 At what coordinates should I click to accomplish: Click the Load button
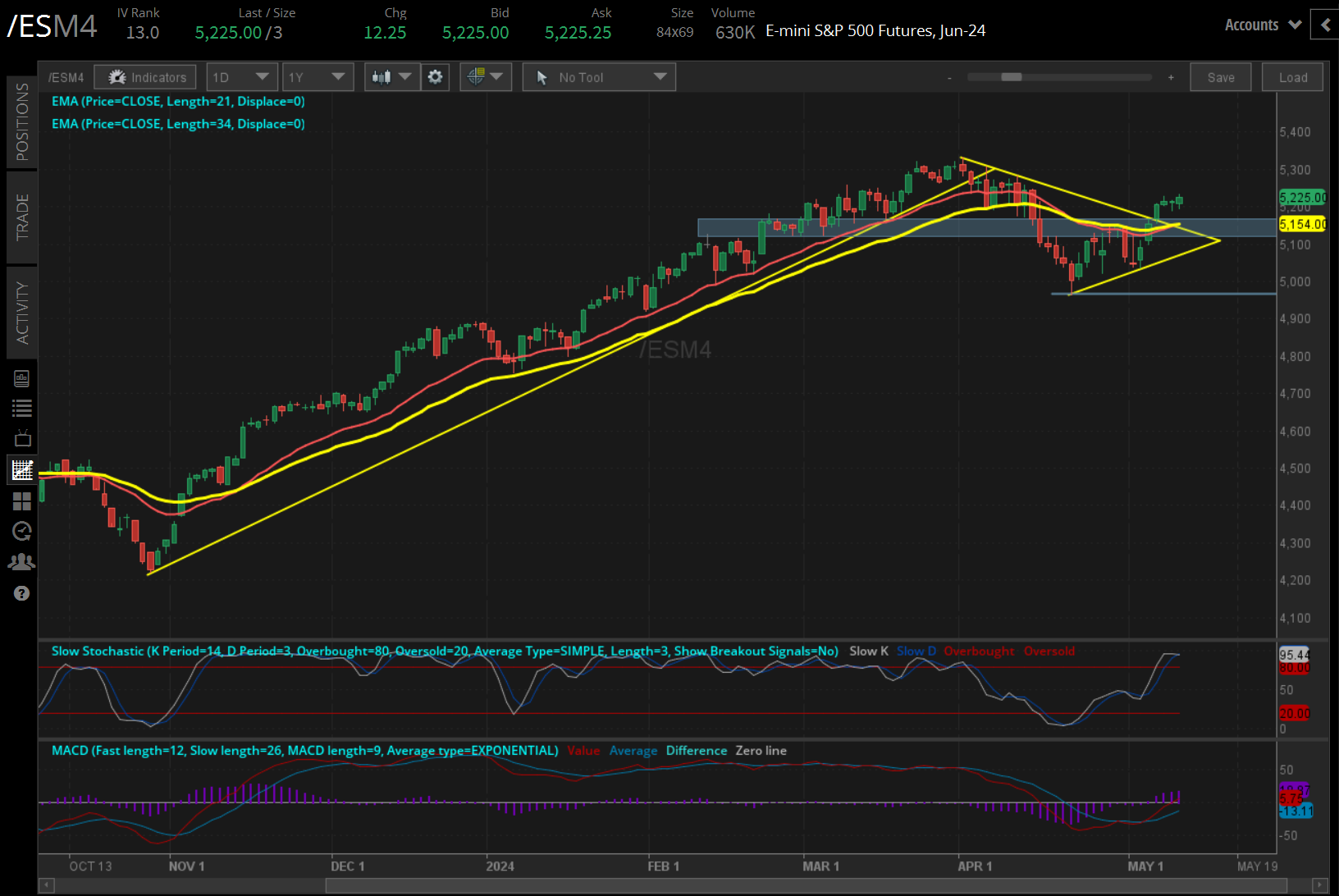(1291, 76)
